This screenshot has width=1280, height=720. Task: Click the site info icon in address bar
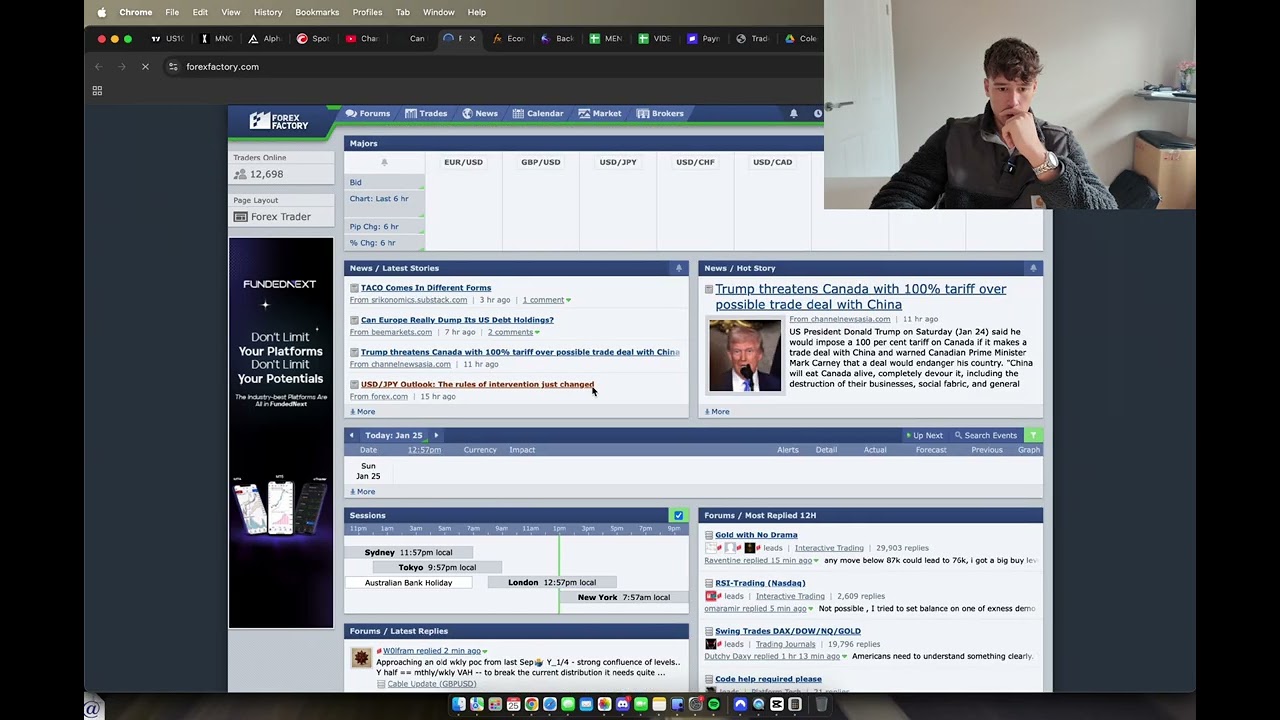point(173,67)
